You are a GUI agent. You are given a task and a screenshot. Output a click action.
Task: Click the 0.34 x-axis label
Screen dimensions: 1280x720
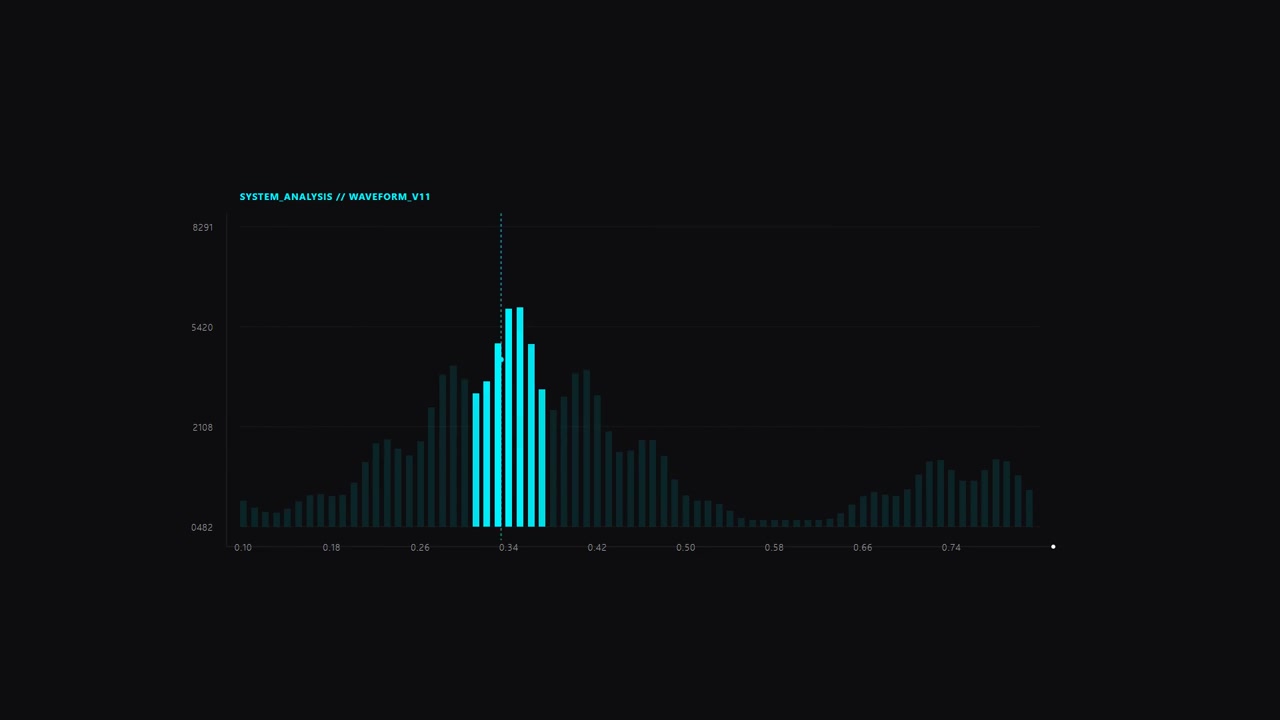(508, 548)
